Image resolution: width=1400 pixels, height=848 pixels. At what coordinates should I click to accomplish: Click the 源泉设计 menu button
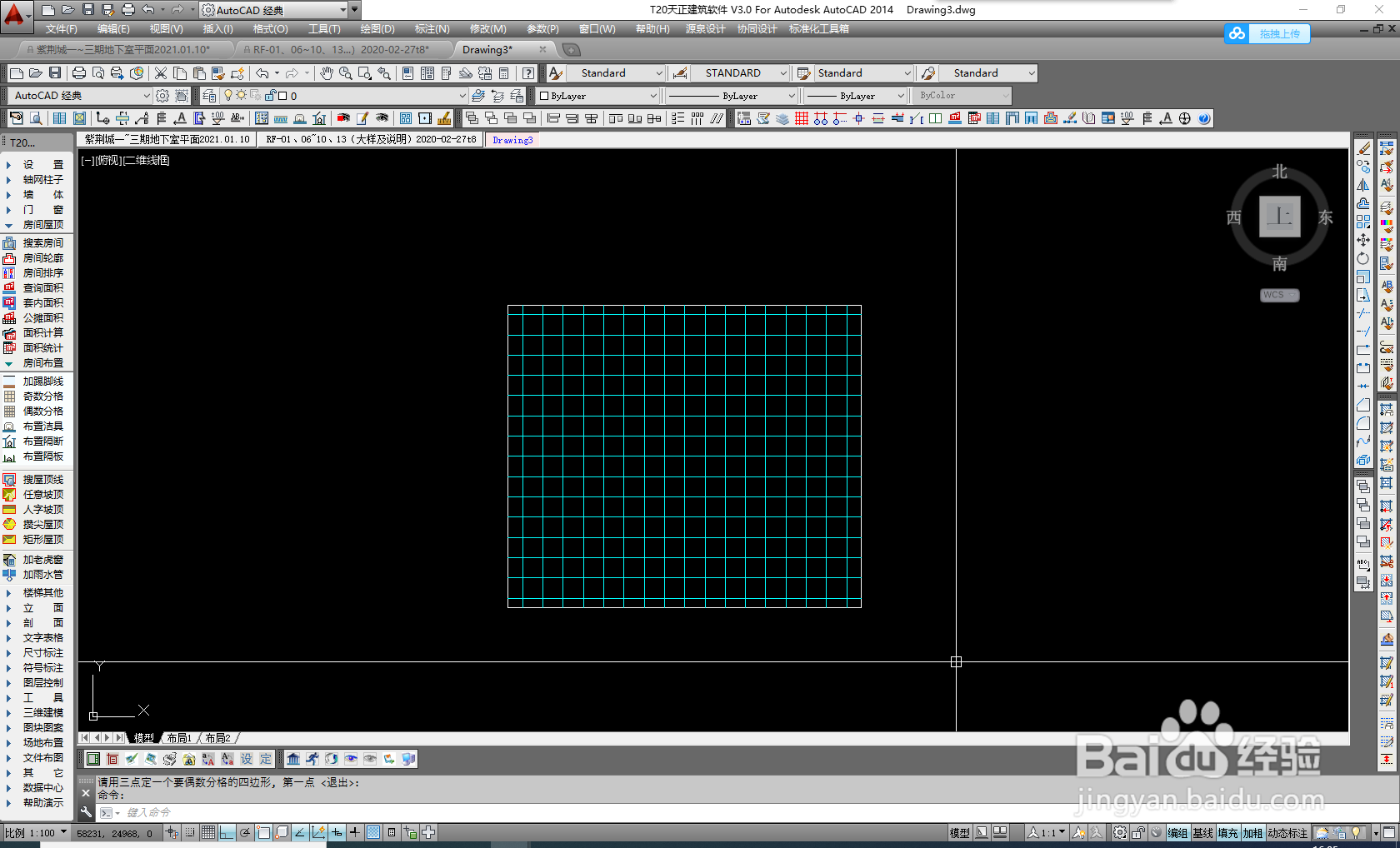[x=705, y=29]
